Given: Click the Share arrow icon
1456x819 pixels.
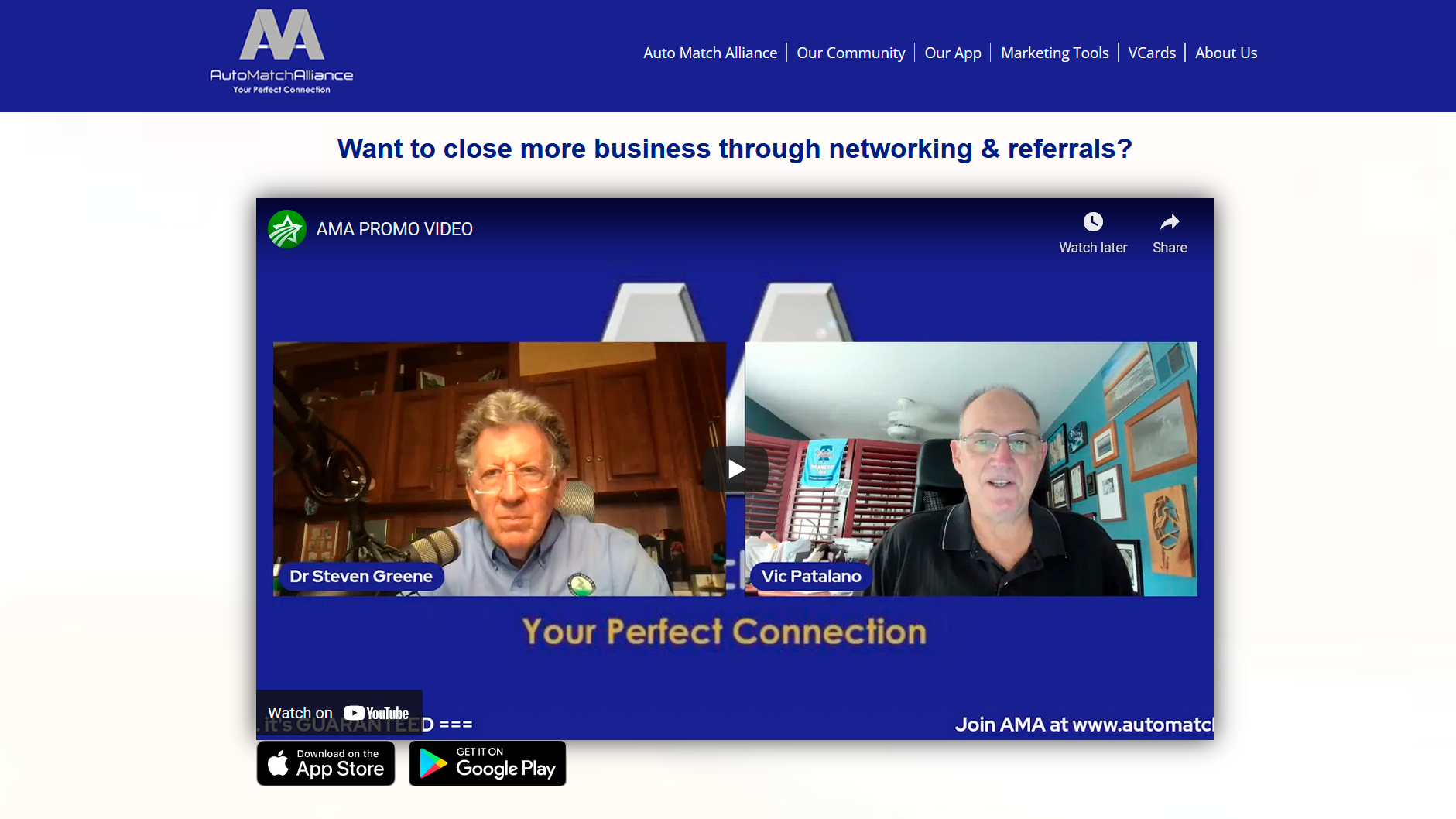Looking at the screenshot, I should 1170,222.
